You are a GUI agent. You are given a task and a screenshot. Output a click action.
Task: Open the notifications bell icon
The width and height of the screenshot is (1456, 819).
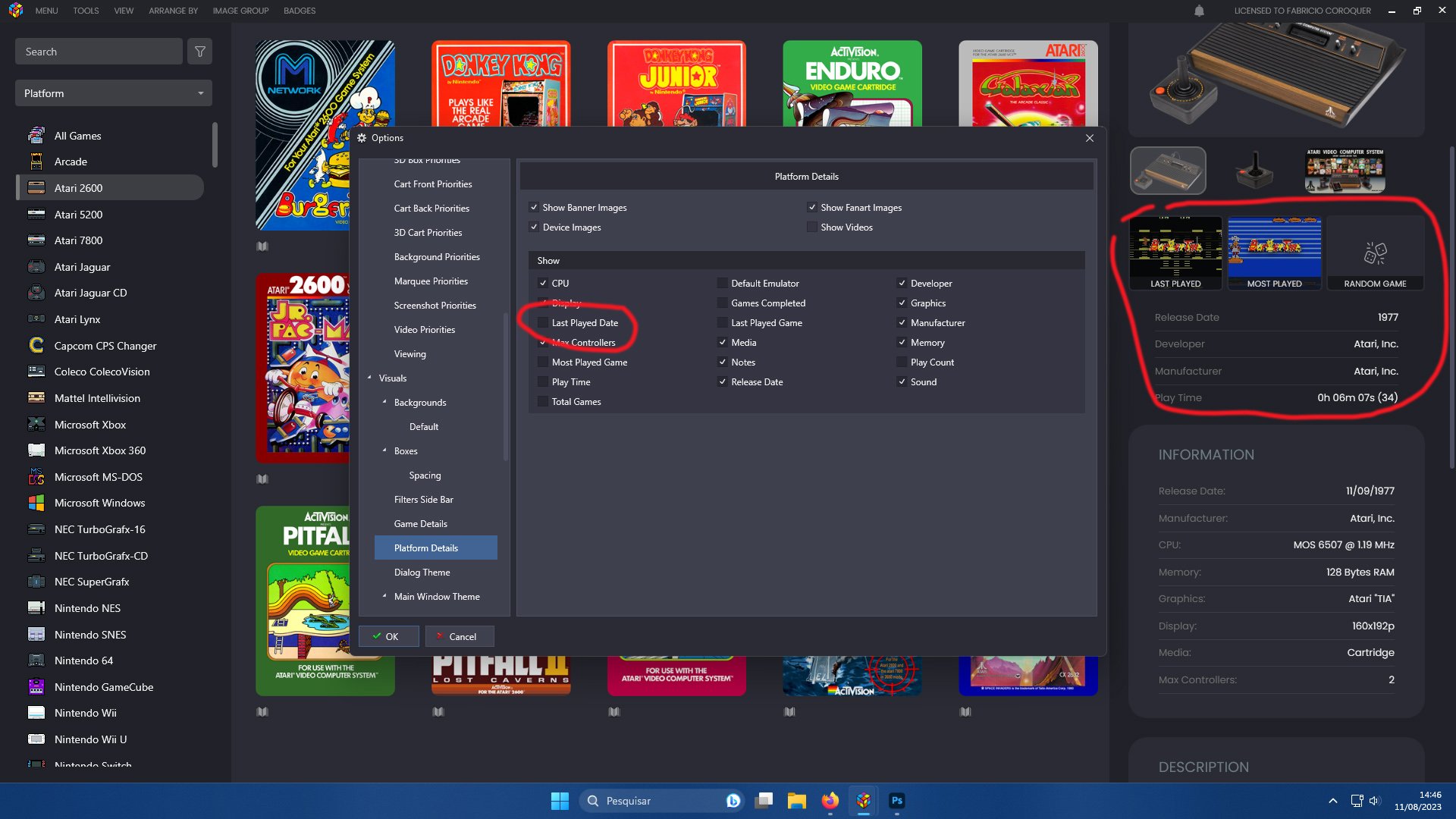[1199, 11]
